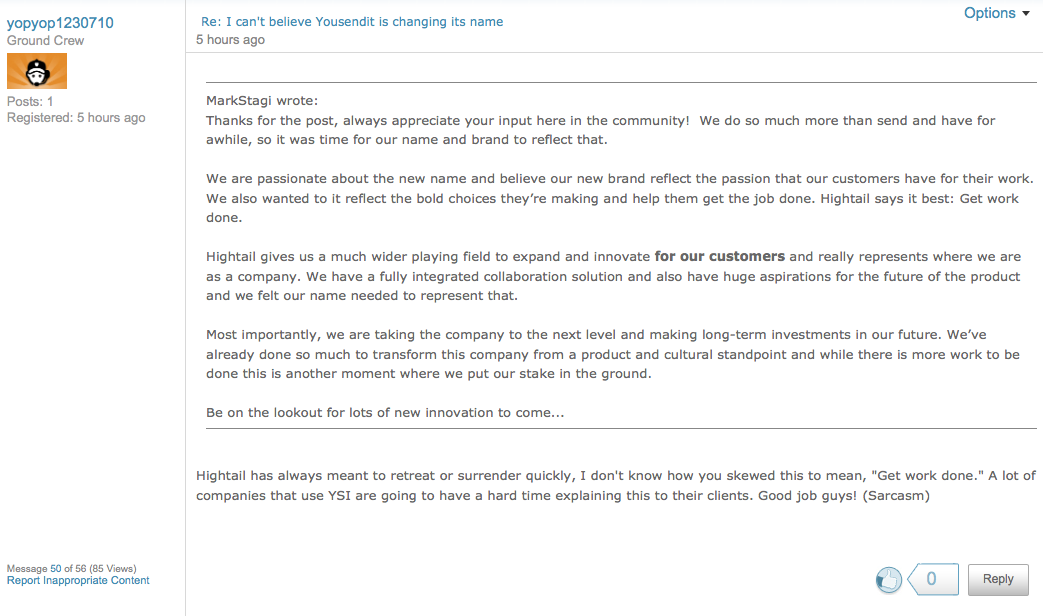Click the quoted line 'Be on the lookout'
Screen dimensions: 1043x616
click(x=385, y=413)
